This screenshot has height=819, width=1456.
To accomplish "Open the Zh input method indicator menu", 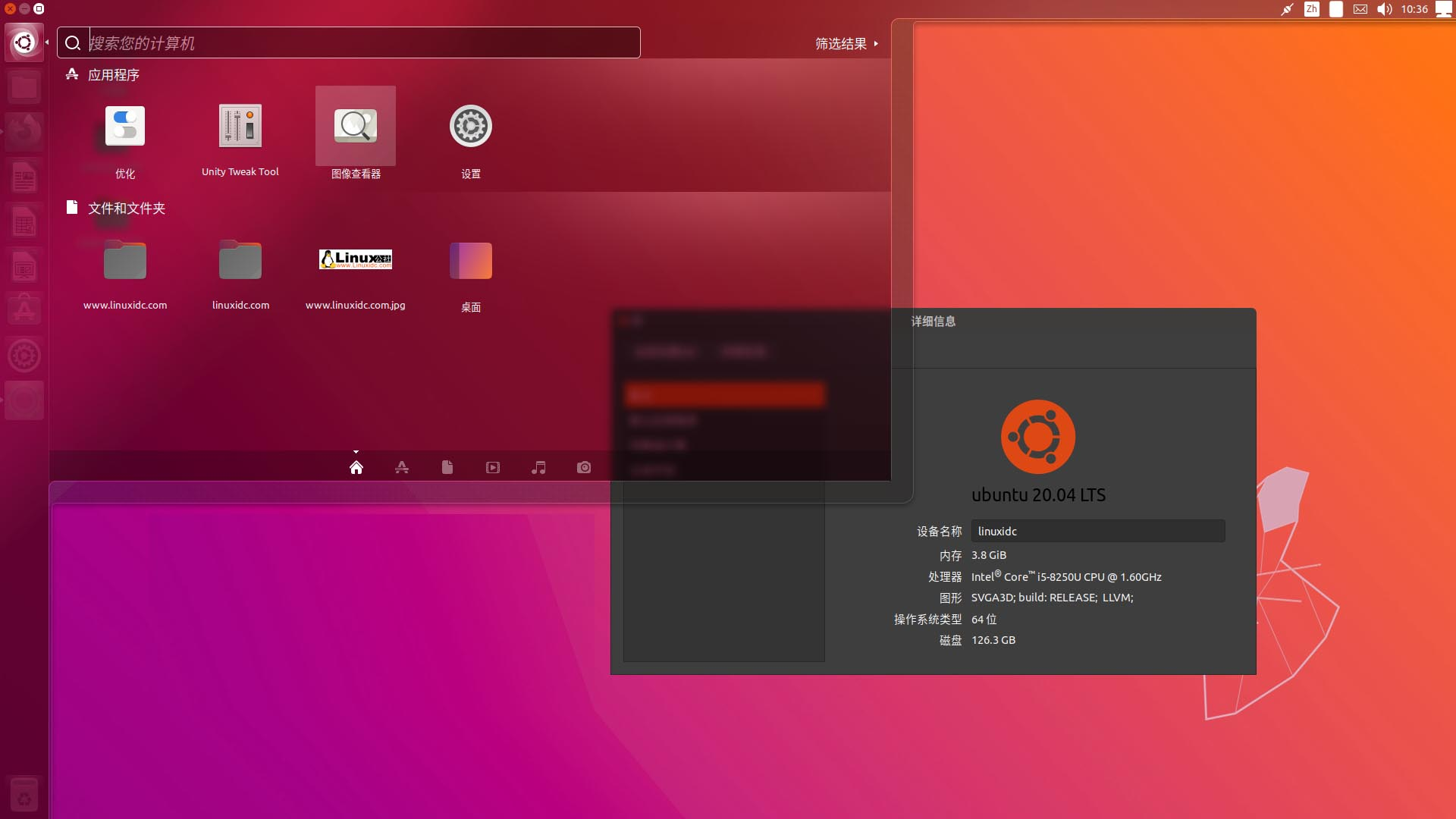I will [1312, 9].
